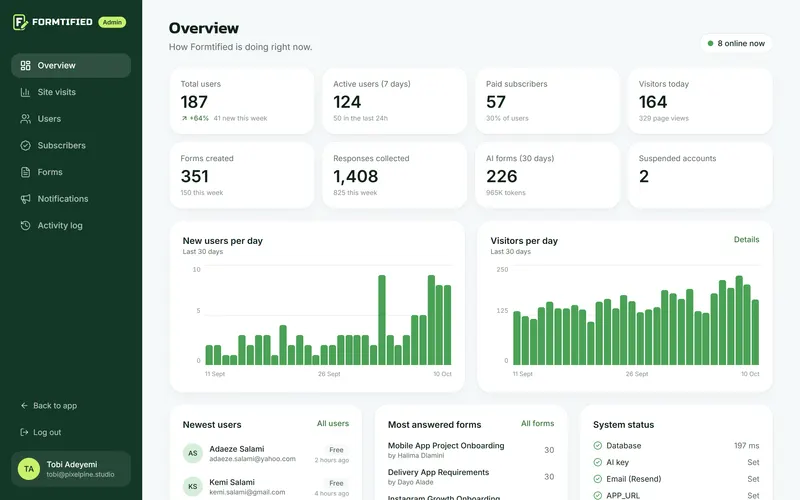
Task: Click the Adaeze Salami user name
Action: tap(237, 449)
